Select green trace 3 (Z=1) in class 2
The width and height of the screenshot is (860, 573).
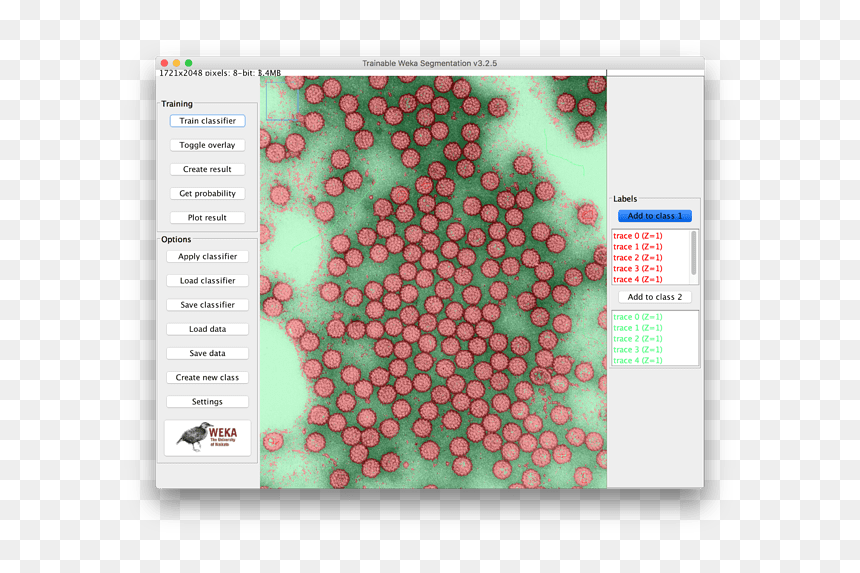638,349
